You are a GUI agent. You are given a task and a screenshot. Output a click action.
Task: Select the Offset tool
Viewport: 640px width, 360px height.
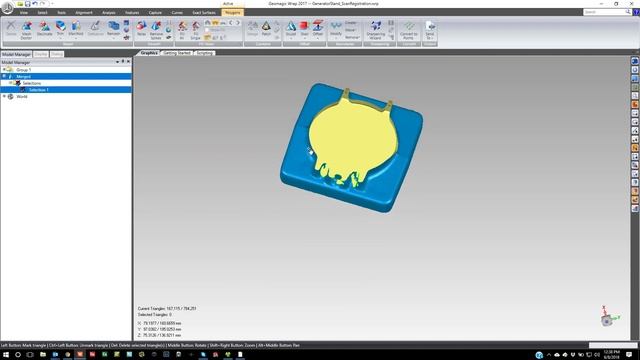pyautogui.click(x=318, y=29)
